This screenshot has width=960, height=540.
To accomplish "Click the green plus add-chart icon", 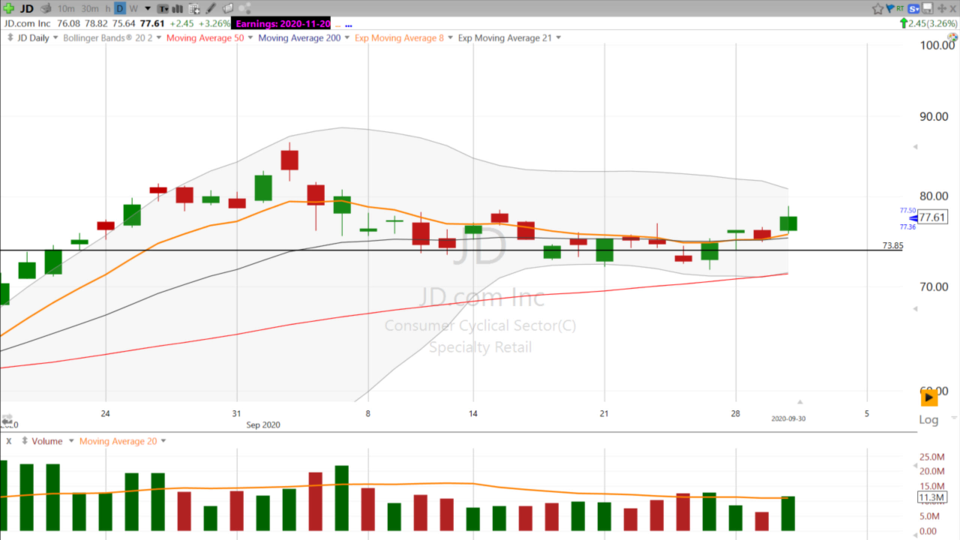I will click(x=9, y=9).
